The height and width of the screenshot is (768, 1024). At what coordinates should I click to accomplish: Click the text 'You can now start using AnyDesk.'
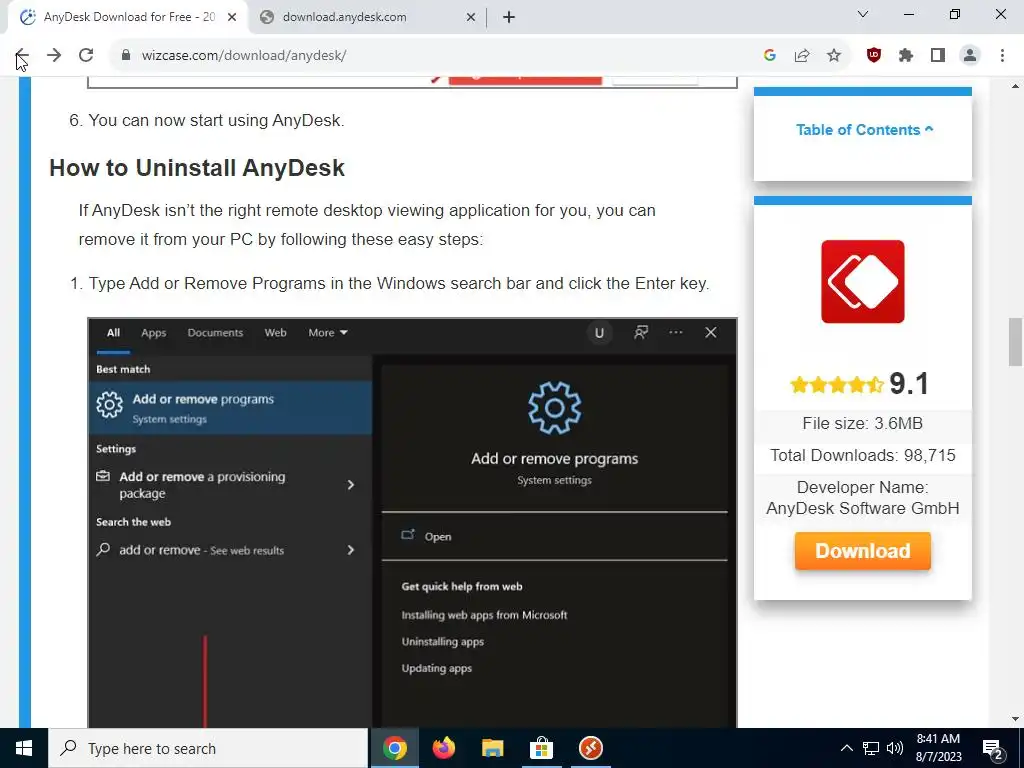216,120
